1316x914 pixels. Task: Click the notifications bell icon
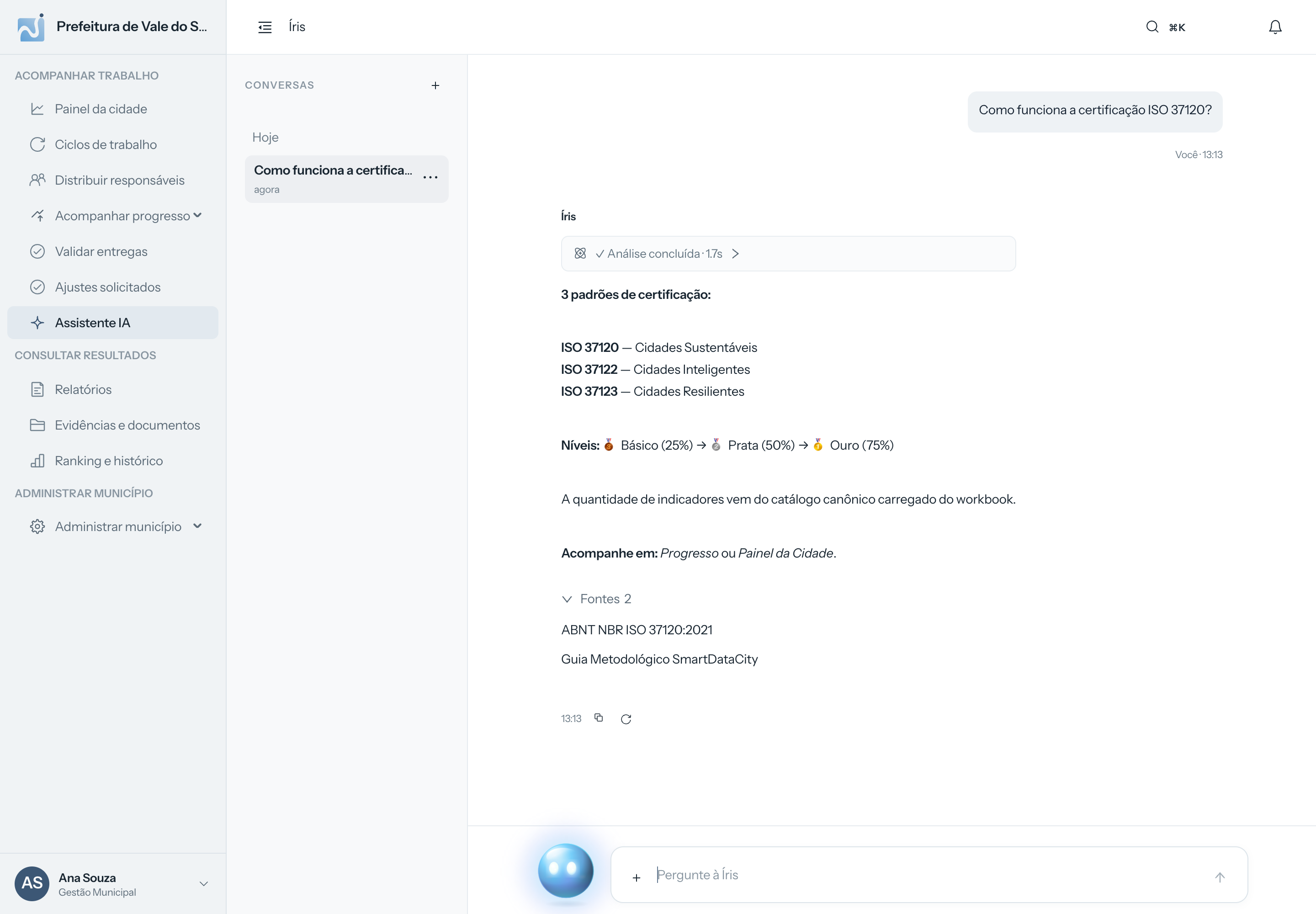[1275, 27]
